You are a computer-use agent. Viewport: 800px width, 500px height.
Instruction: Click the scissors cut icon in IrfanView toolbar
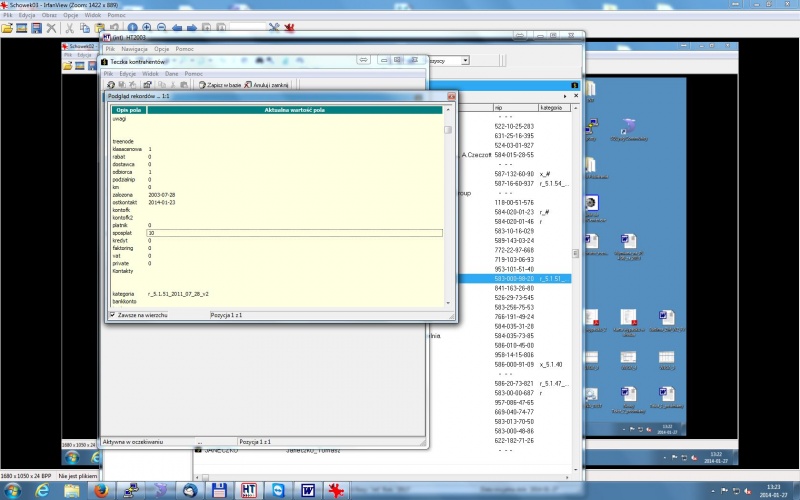69,28
